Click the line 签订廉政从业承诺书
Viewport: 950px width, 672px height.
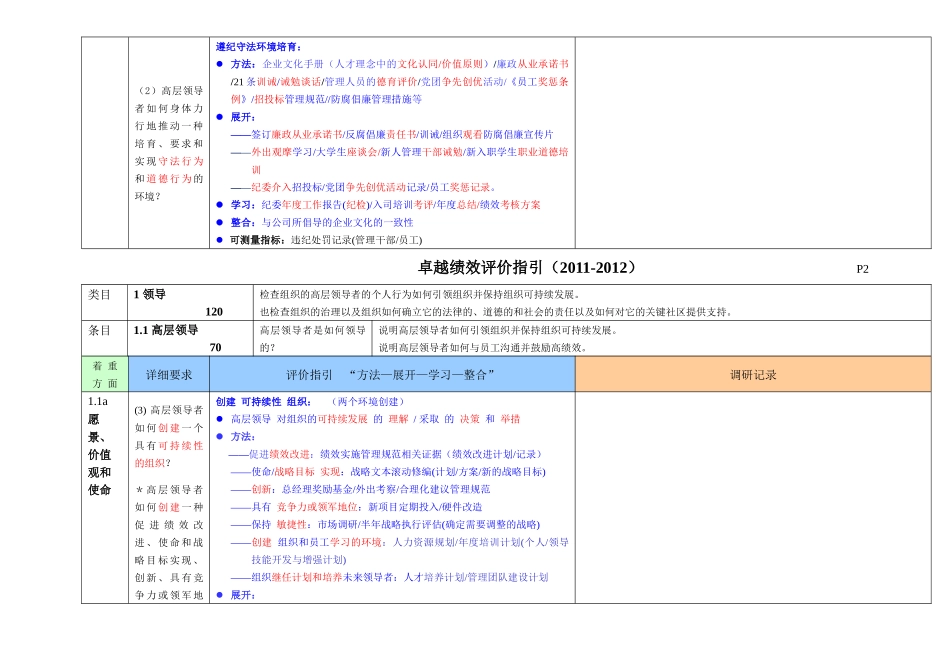392,135
